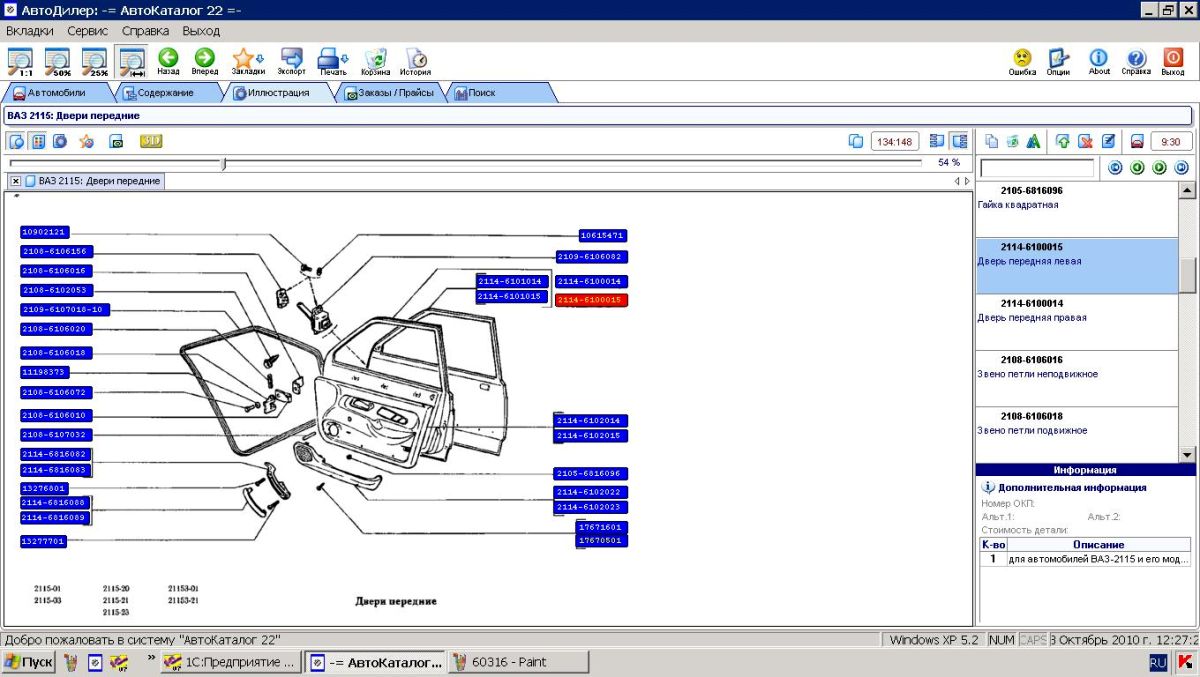Click the tab scroll left arrow
The height and width of the screenshot is (677, 1200).
[956, 181]
